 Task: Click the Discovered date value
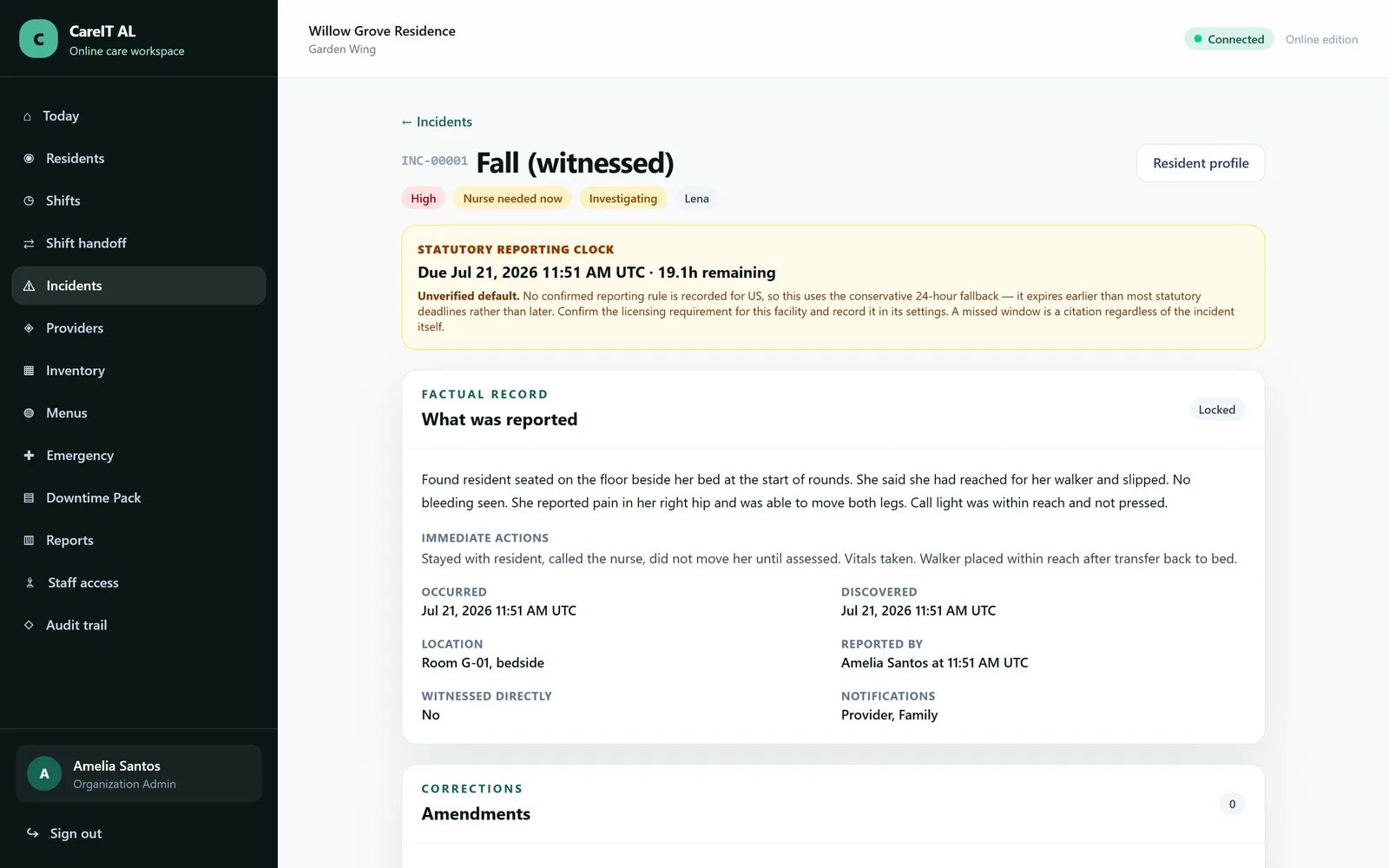click(918, 611)
